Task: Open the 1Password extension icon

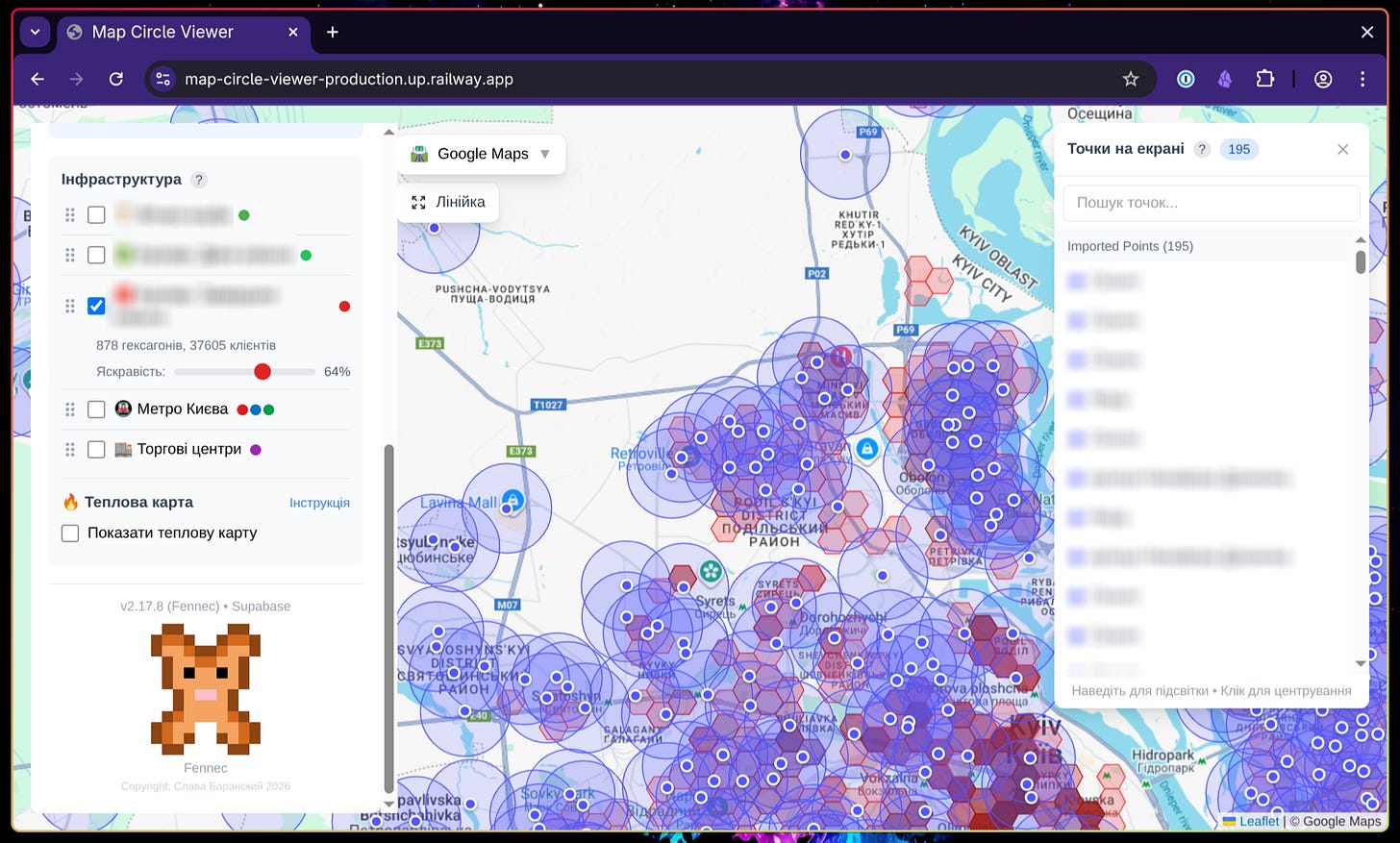Action: point(1186,79)
